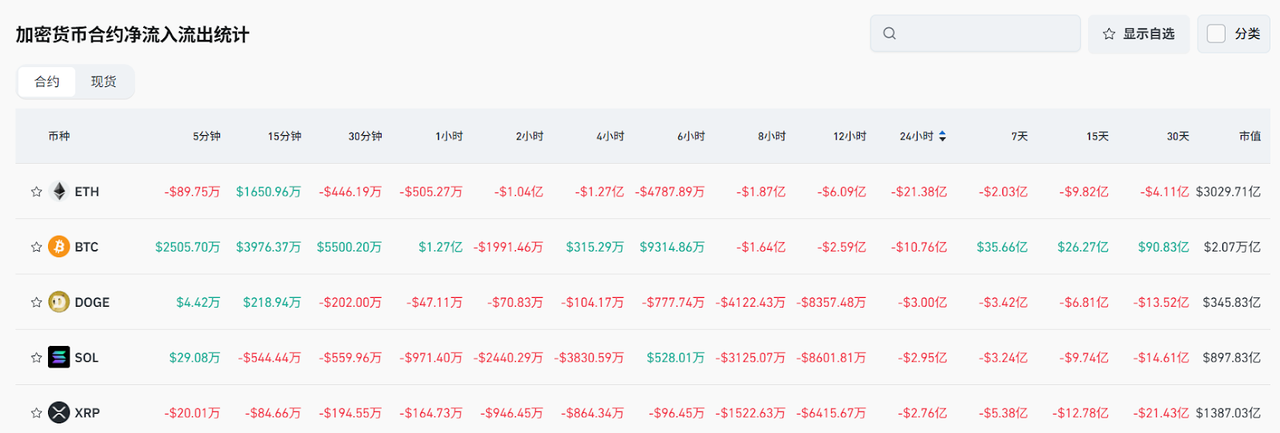The image size is (1280, 433).
Task: Click the Solana logo icon
Action: 59,357
